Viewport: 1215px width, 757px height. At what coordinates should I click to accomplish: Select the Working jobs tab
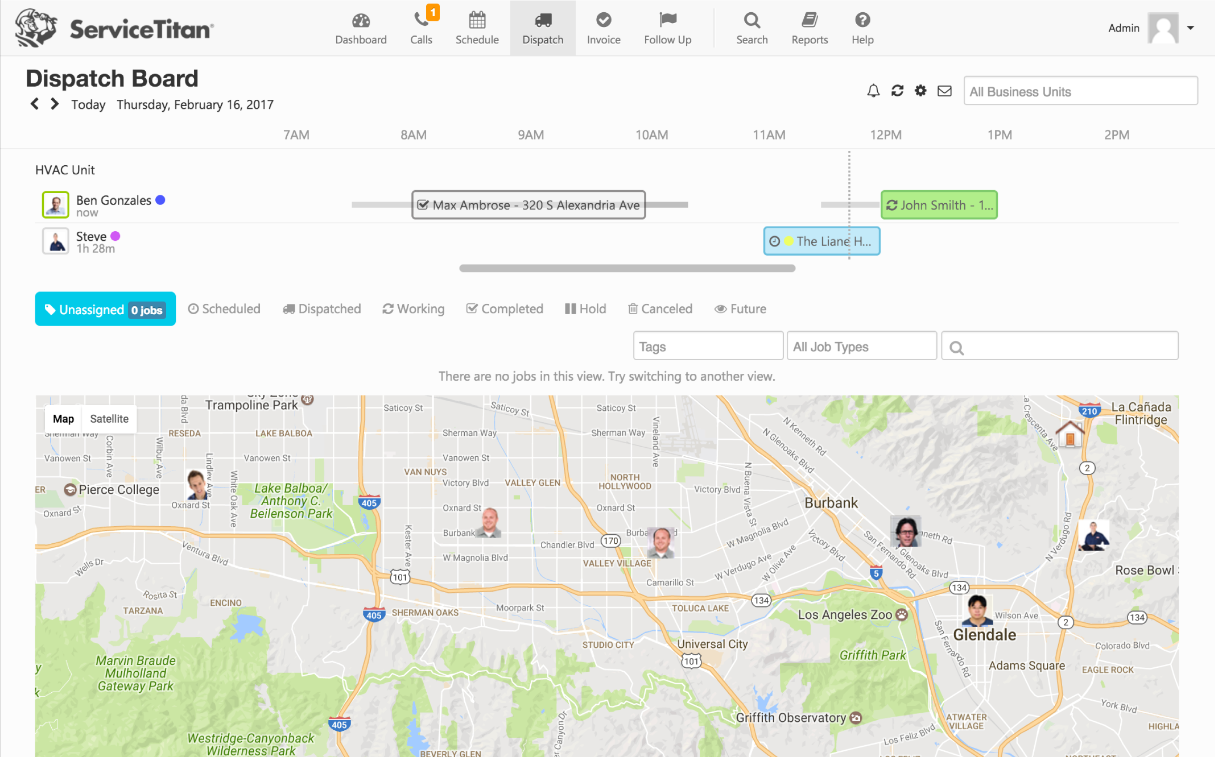click(413, 309)
